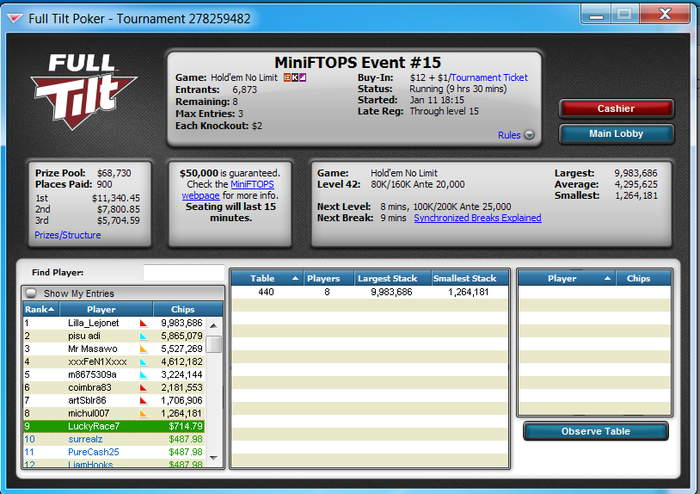This screenshot has width=700, height=494.
Task: Toggle the Show My Entries radio button
Action: point(31,293)
